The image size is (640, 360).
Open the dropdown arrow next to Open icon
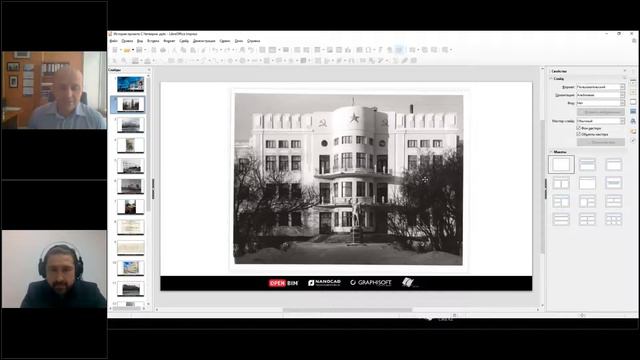pyautogui.click(x=133, y=50)
